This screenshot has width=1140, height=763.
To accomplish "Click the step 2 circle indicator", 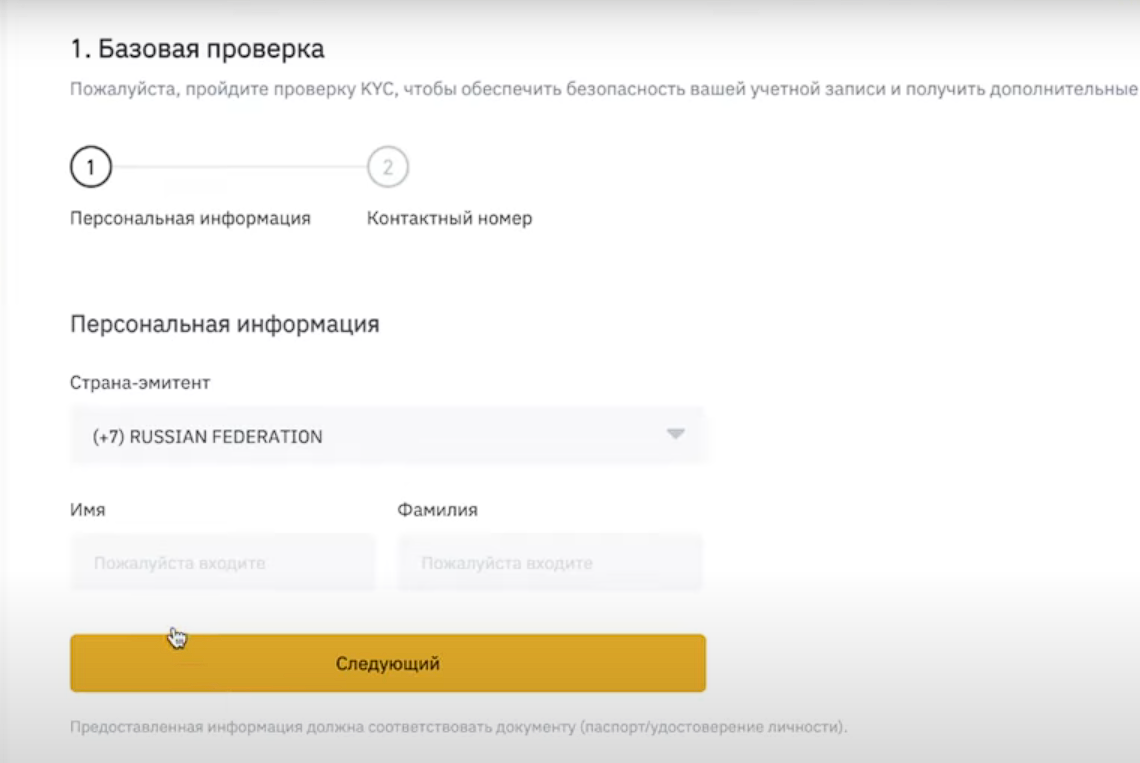I will click(388, 168).
